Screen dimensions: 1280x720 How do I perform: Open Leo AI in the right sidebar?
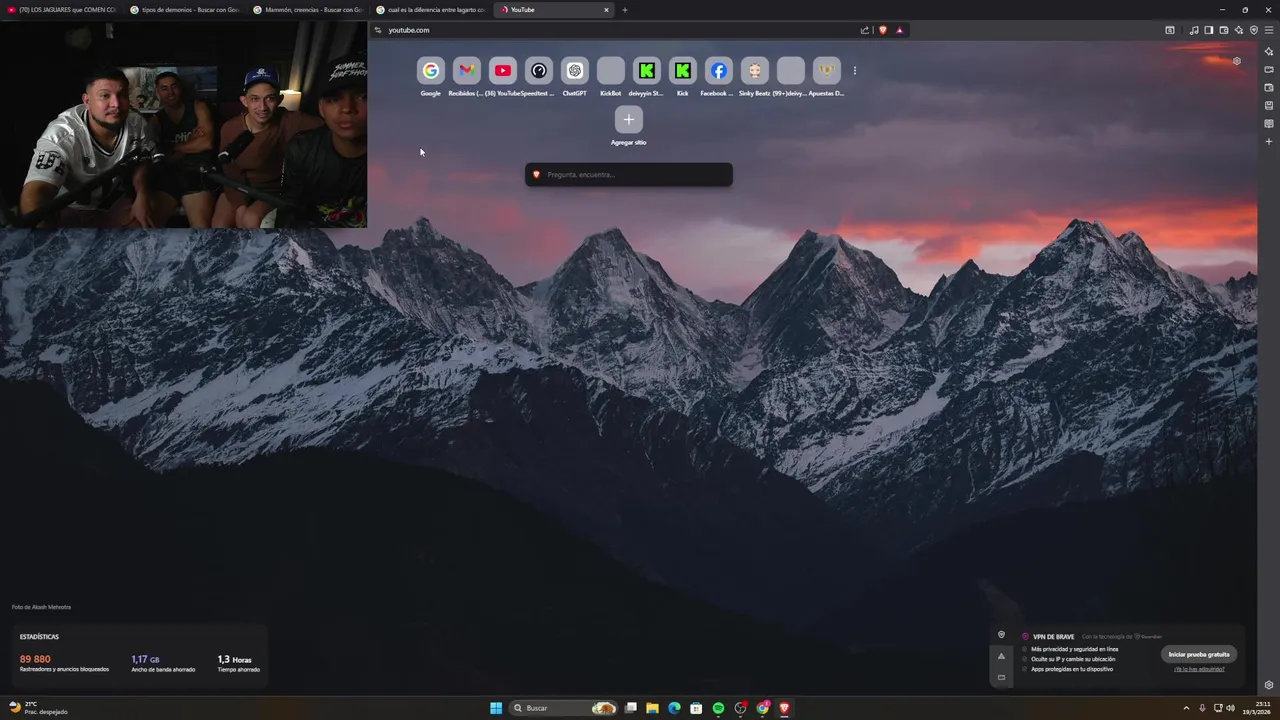click(1269, 51)
